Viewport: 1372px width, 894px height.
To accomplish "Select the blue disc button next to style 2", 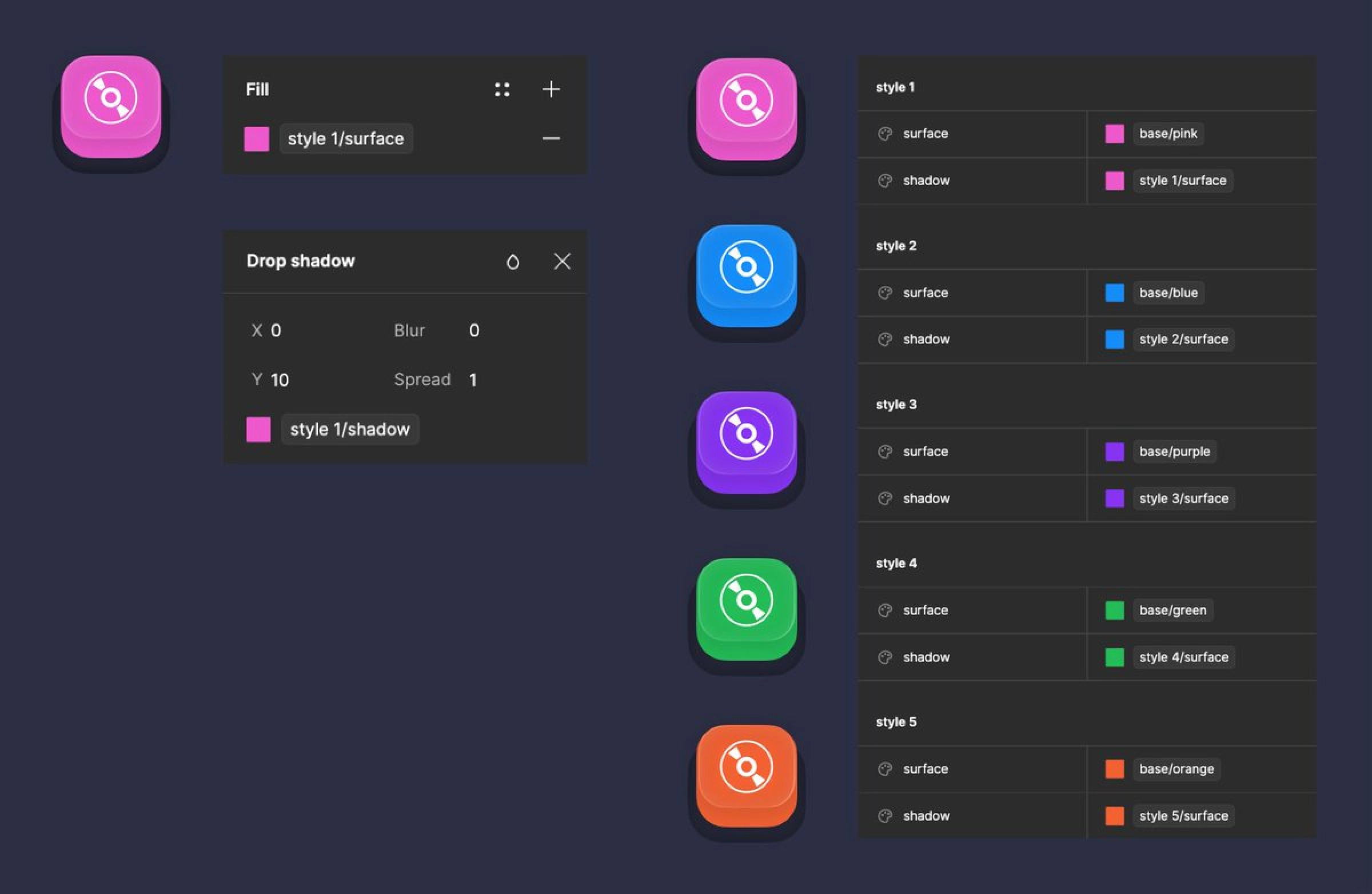I will coord(747,276).
